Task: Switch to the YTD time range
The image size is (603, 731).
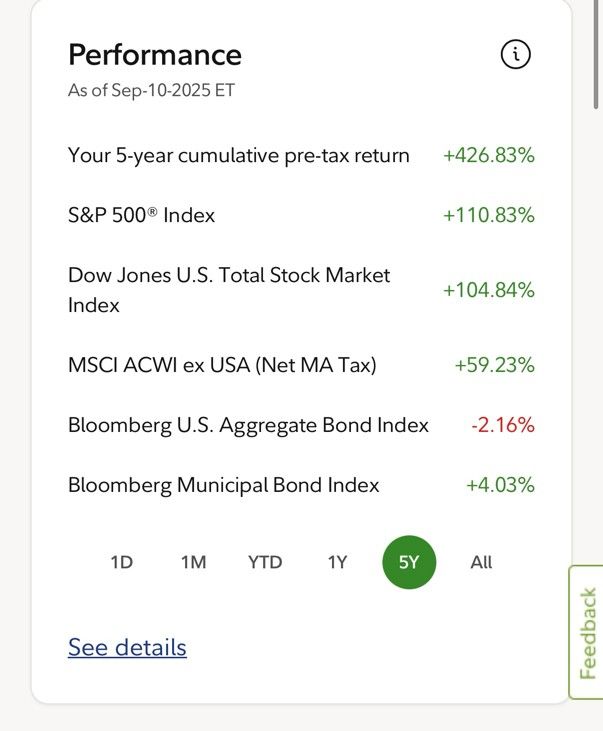Action: pyautogui.click(x=265, y=562)
